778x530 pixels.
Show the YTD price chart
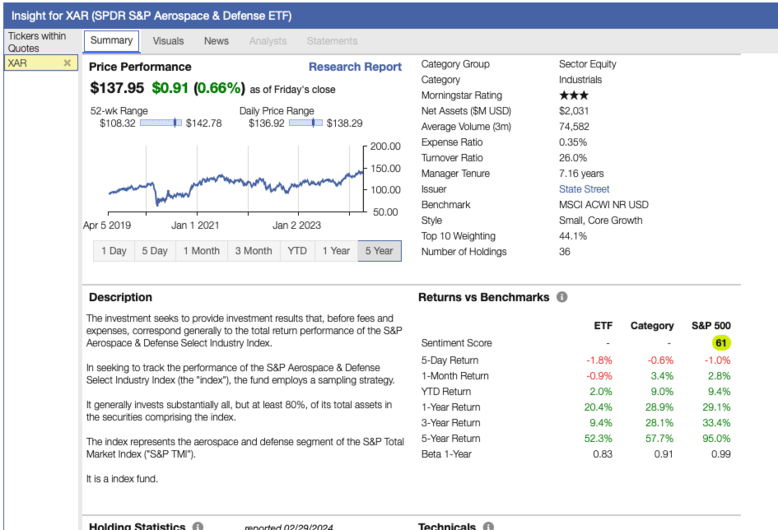[x=297, y=251]
